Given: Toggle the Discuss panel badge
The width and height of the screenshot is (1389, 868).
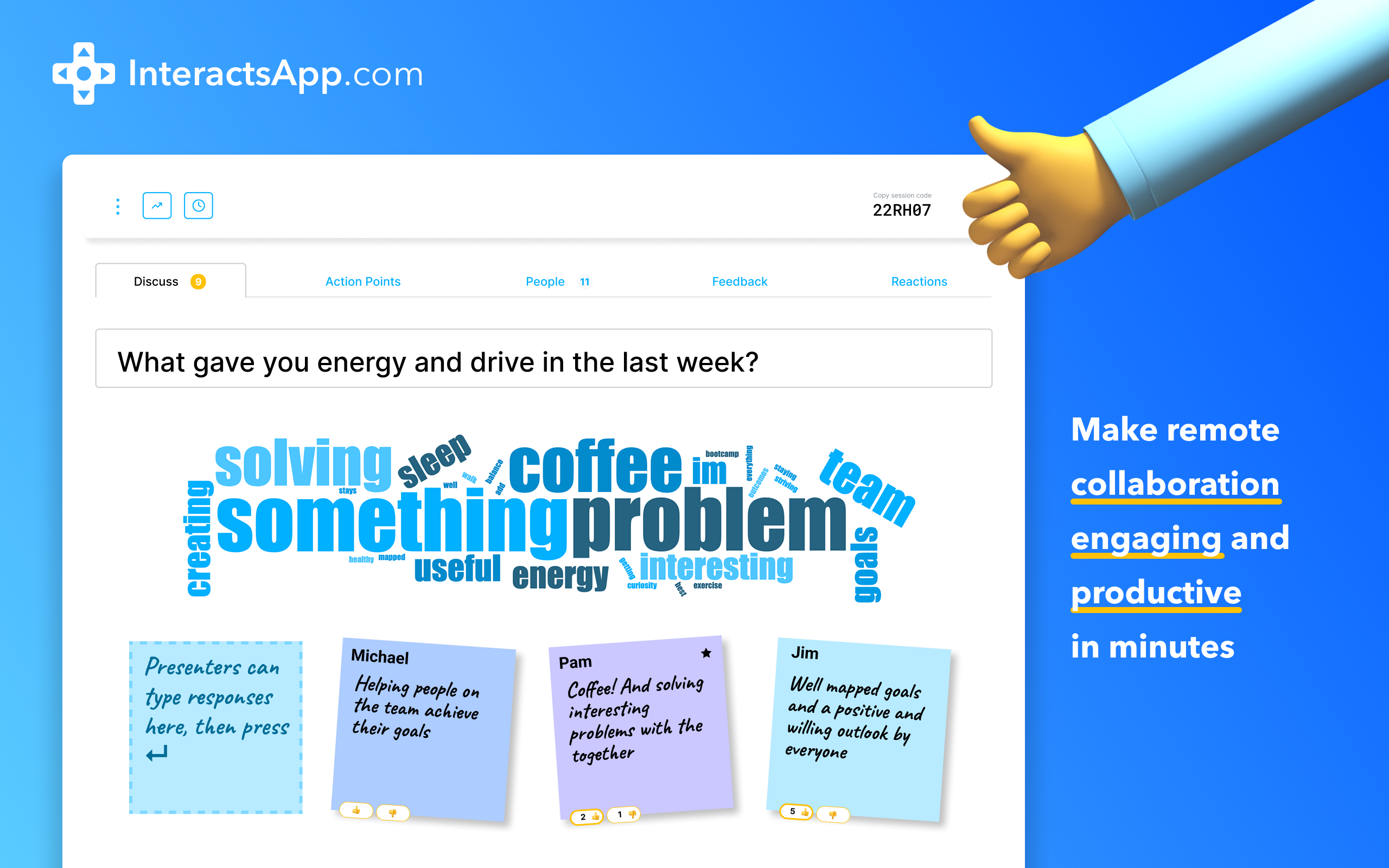Looking at the screenshot, I should pos(200,280).
